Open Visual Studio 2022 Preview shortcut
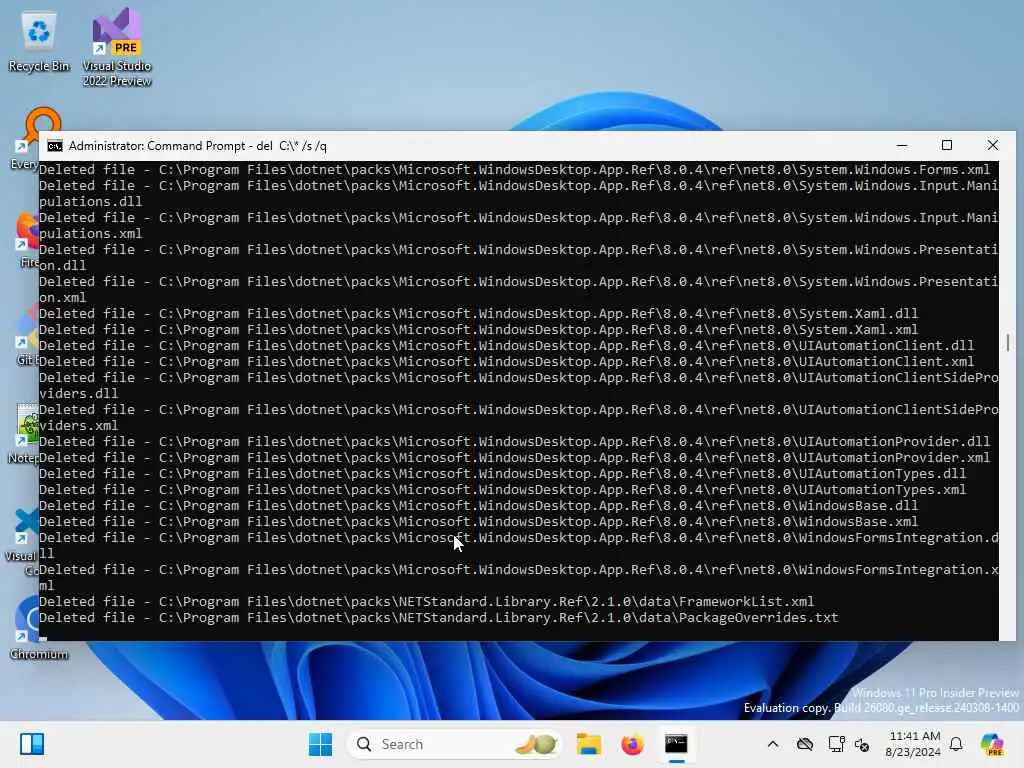1024x768 pixels. tap(117, 47)
